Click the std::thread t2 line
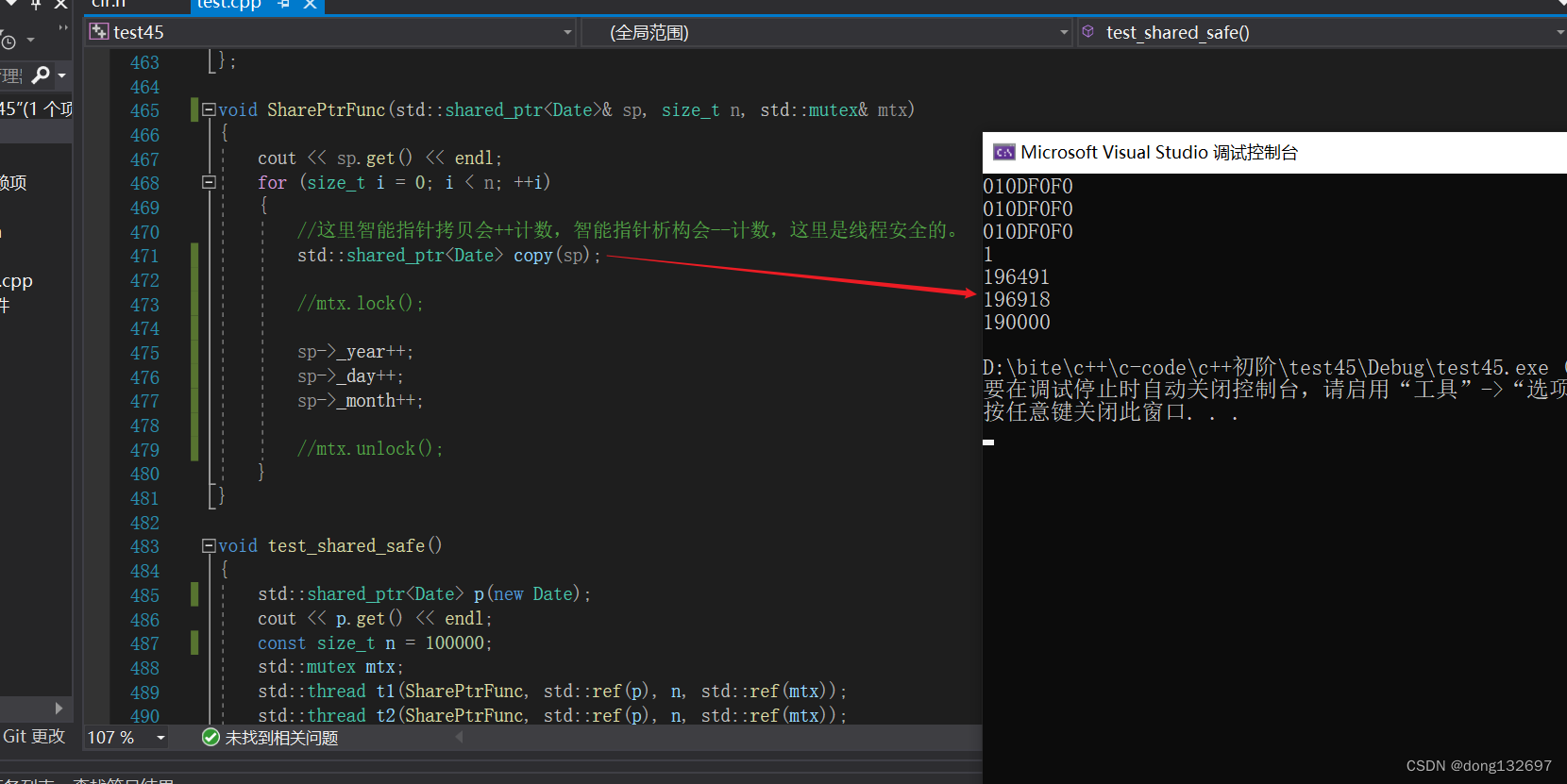The width and height of the screenshot is (1567, 784). [x=552, y=715]
